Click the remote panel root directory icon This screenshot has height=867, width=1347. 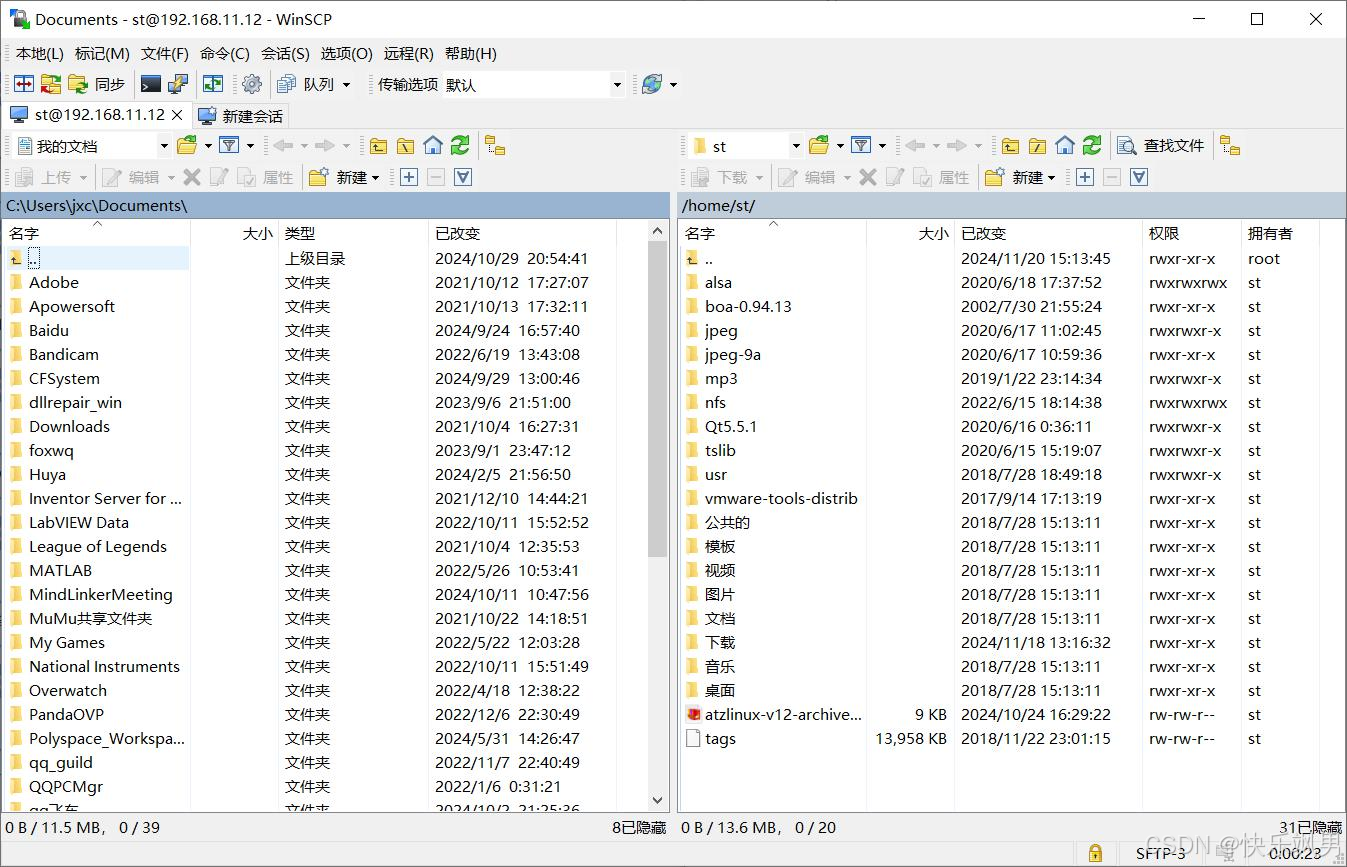click(x=1038, y=146)
